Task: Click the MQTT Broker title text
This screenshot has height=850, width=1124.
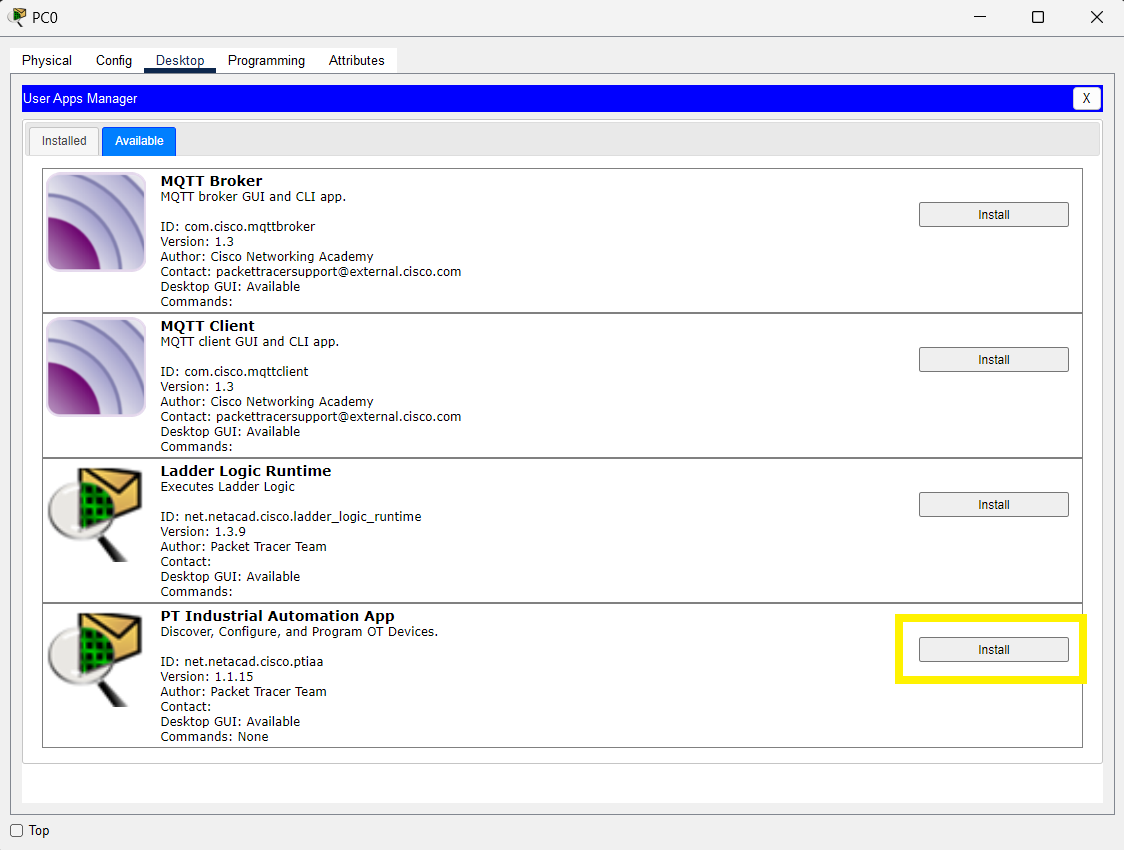Action: (211, 181)
